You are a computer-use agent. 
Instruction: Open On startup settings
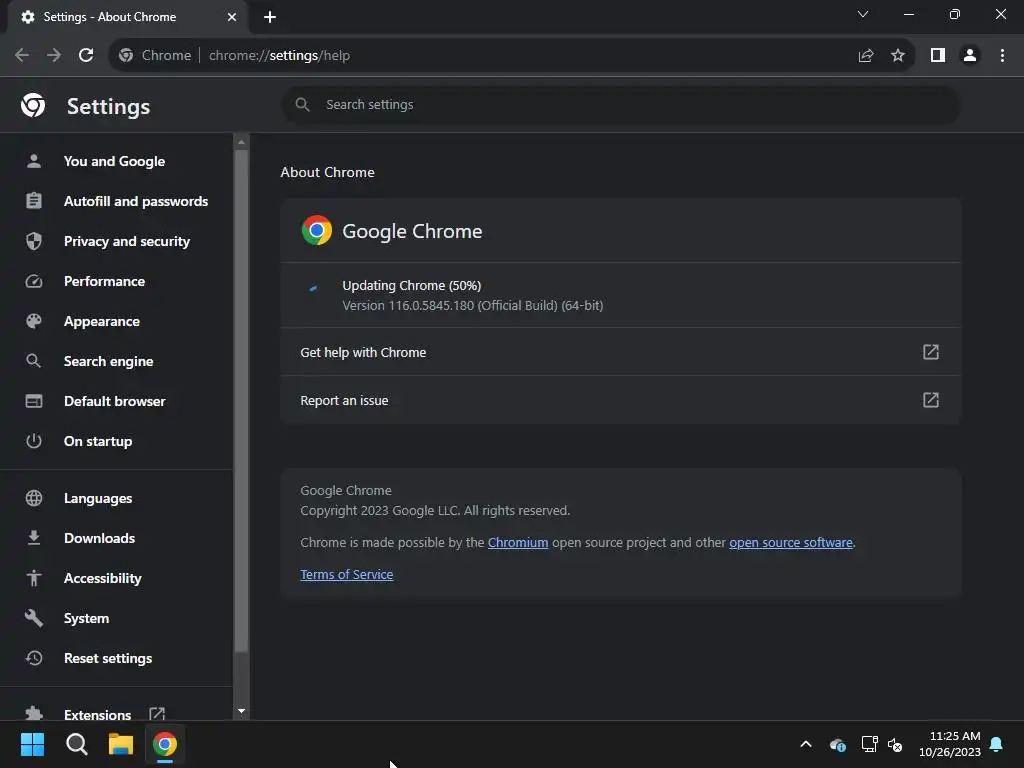[98, 441]
